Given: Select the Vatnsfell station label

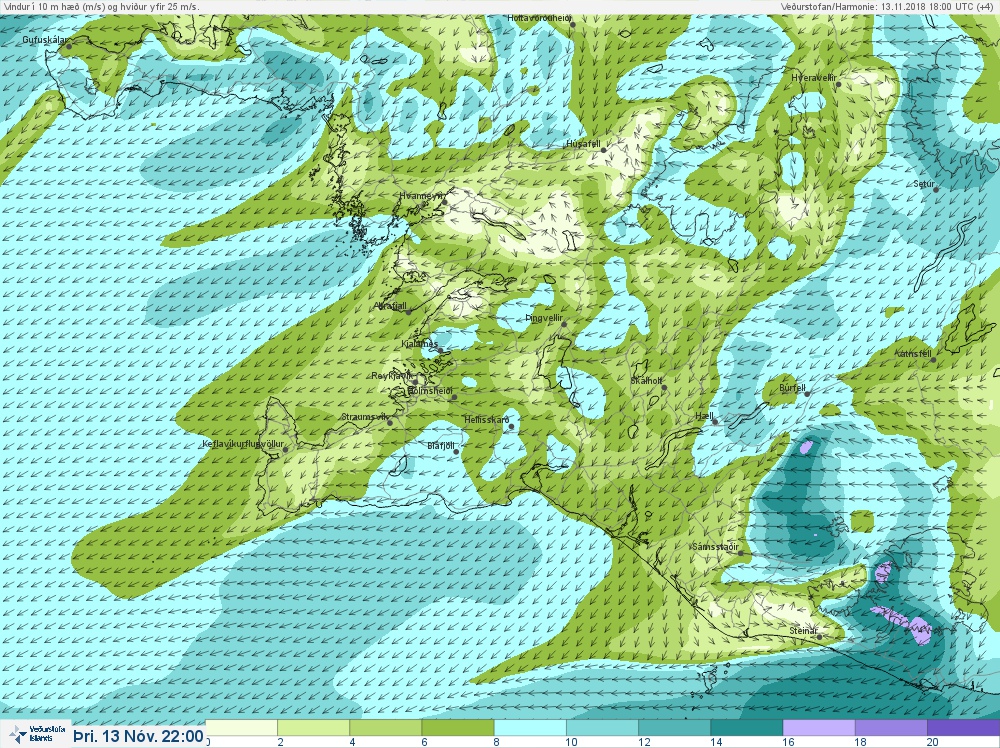Looking at the screenshot, I should pyautogui.click(x=914, y=353).
